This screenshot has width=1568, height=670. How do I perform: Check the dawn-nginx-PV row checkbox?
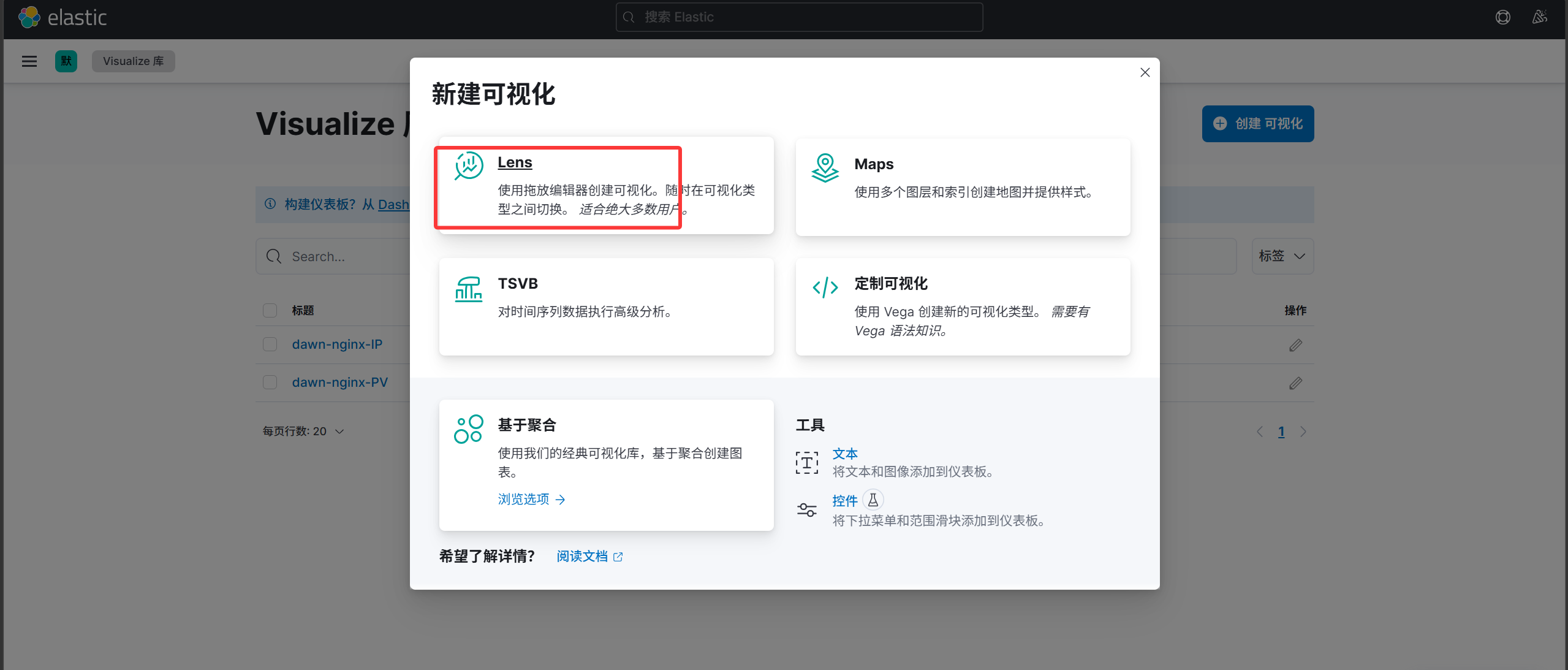(x=270, y=383)
